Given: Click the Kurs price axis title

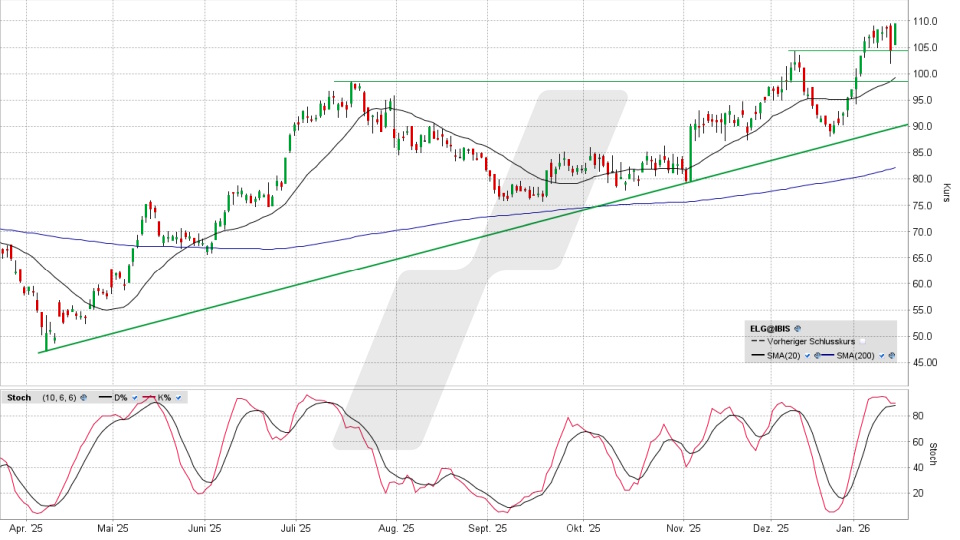Looking at the screenshot, I should coord(946,193).
